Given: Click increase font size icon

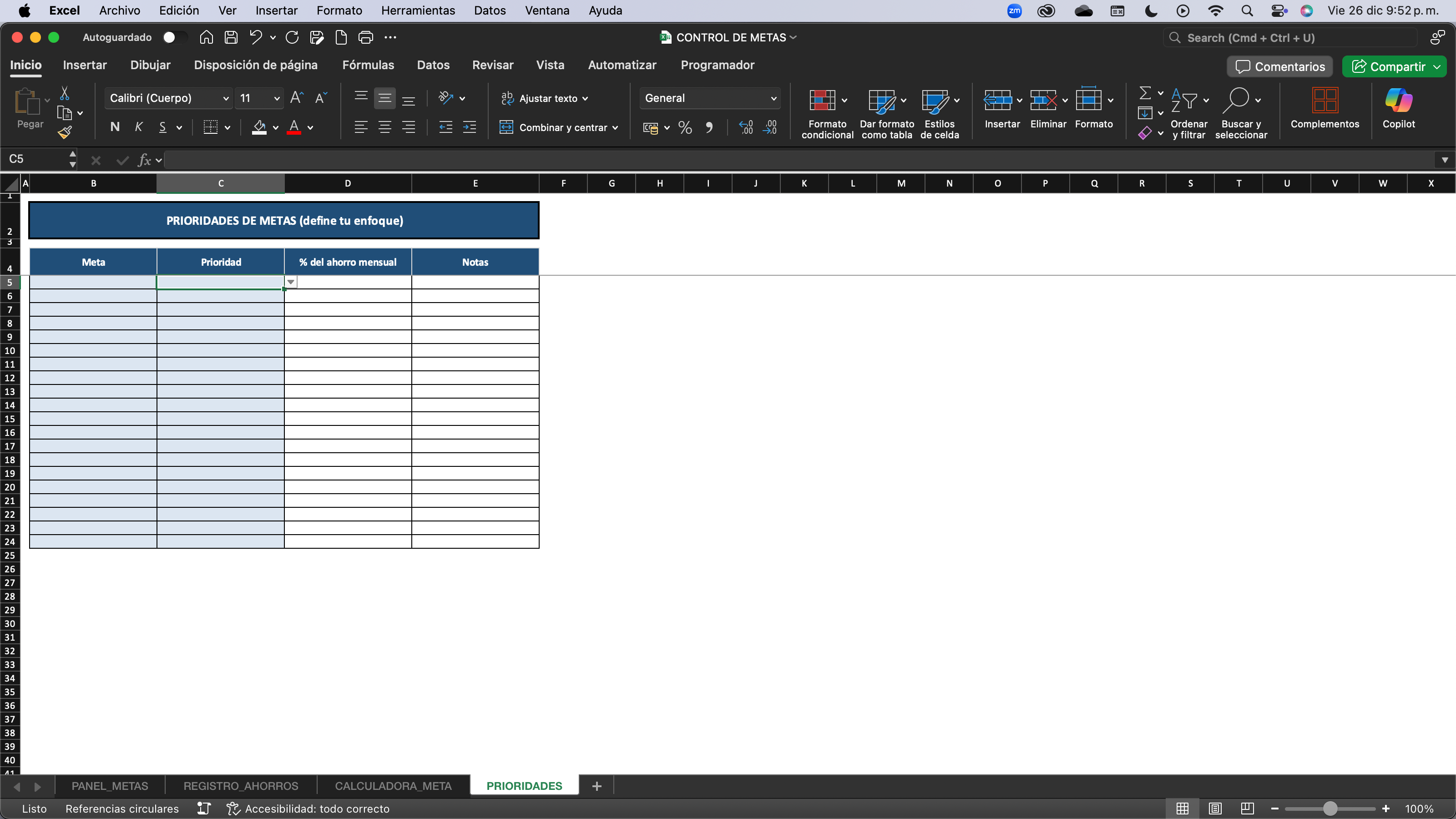Looking at the screenshot, I should pyautogui.click(x=296, y=98).
